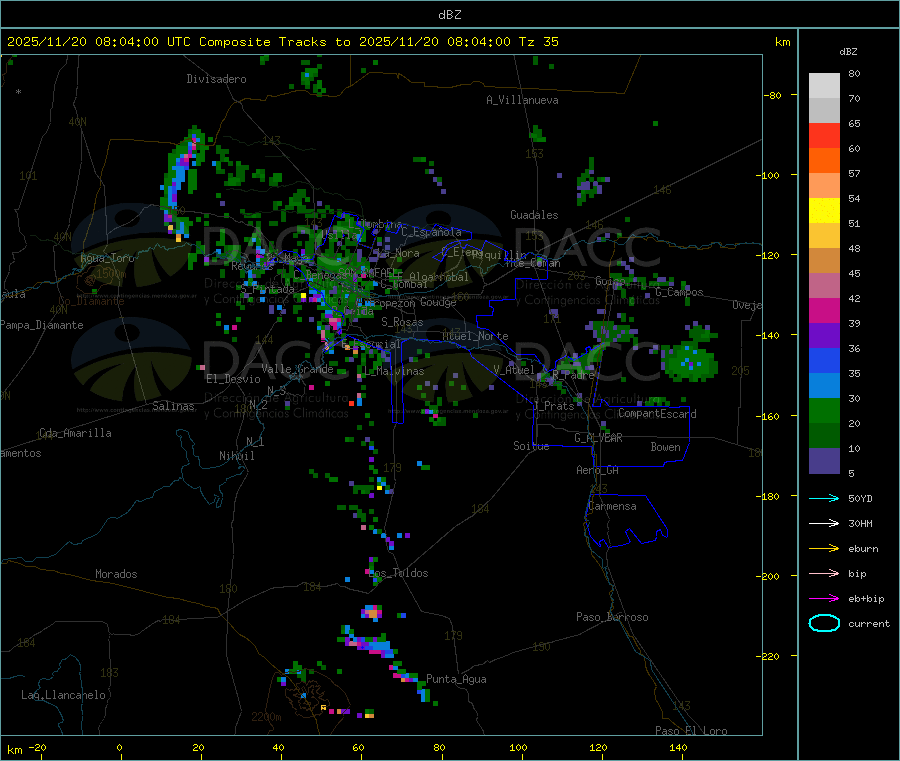Click the 'Lag.Llancanelo' map label
The width and height of the screenshot is (900, 761).
click(63, 695)
